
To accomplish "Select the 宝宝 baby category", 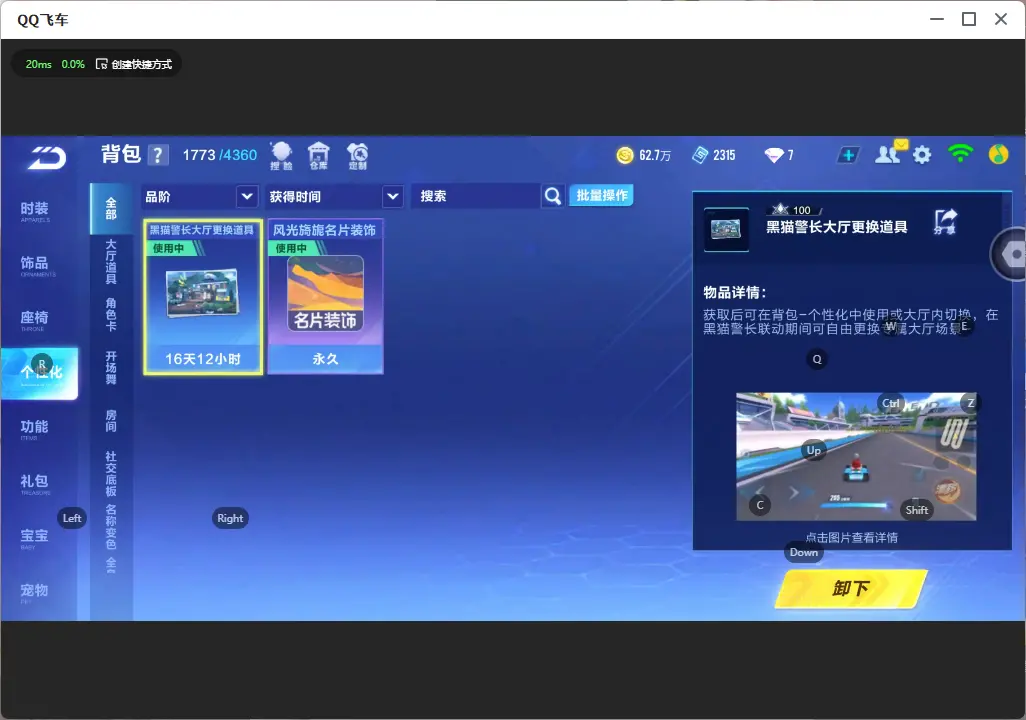I will 35,538.
